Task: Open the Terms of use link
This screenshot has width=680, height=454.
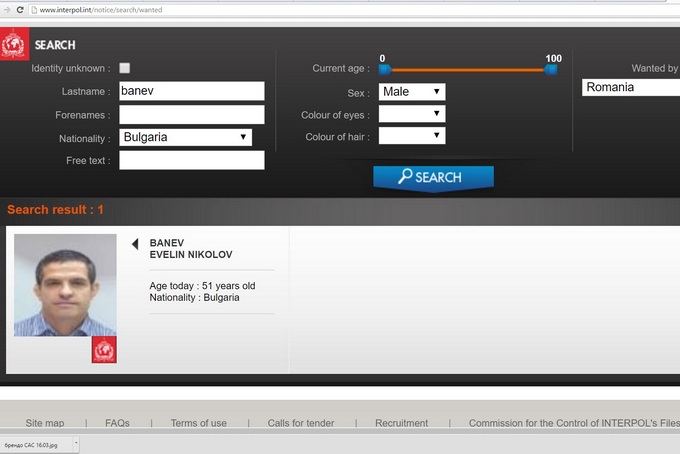Action: pyautogui.click(x=198, y=423)
